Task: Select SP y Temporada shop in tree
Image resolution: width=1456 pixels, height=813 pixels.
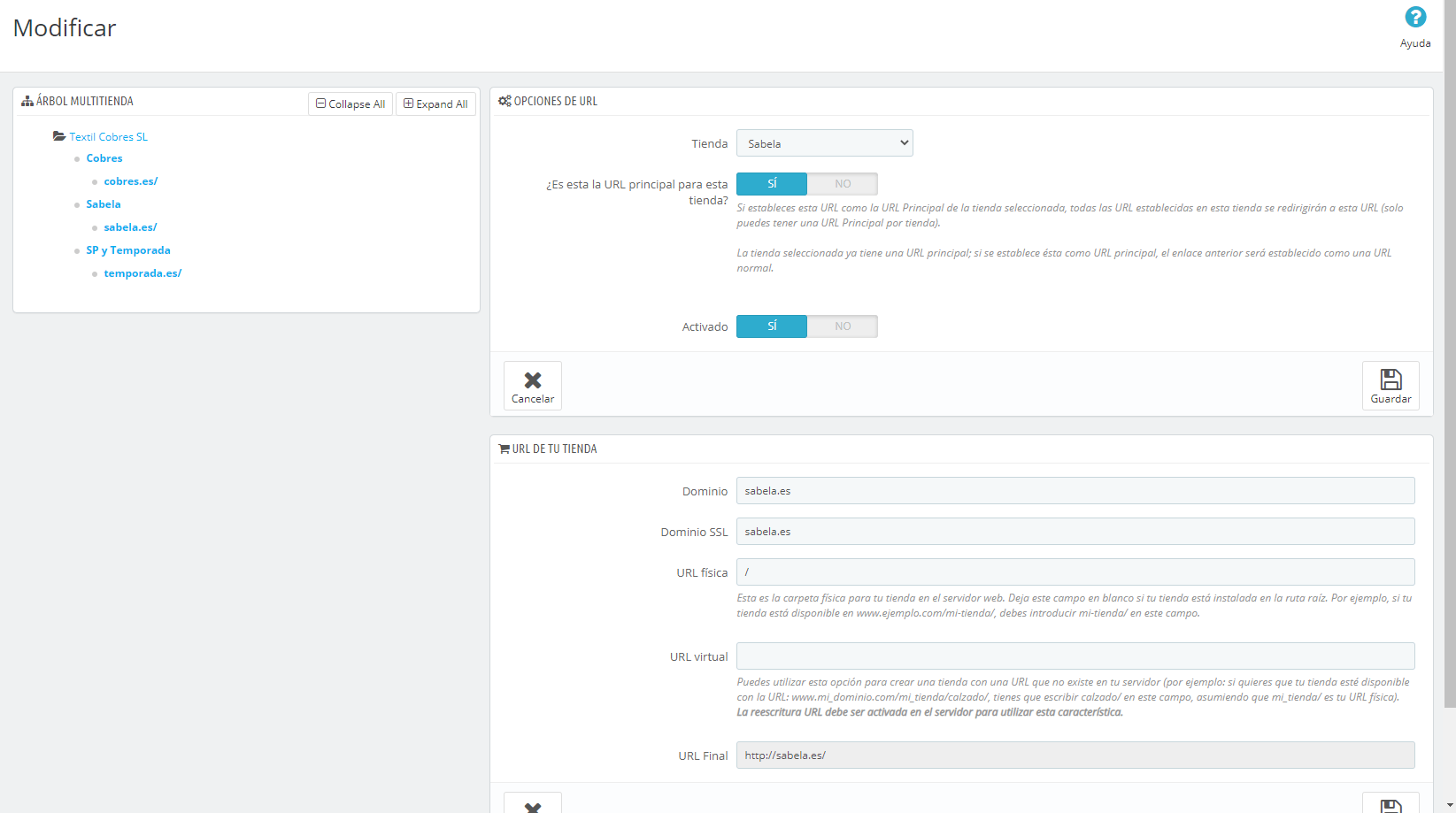Action: [128, 250]
